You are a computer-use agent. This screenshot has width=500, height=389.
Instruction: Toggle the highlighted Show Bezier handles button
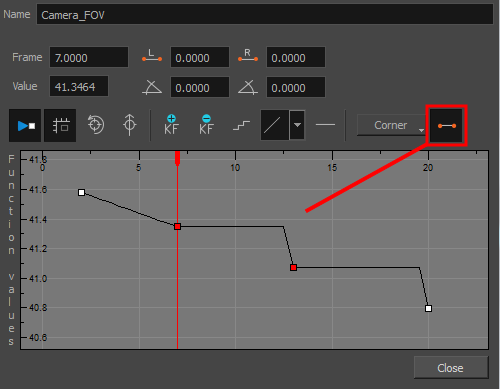click(x=447, y=126)
